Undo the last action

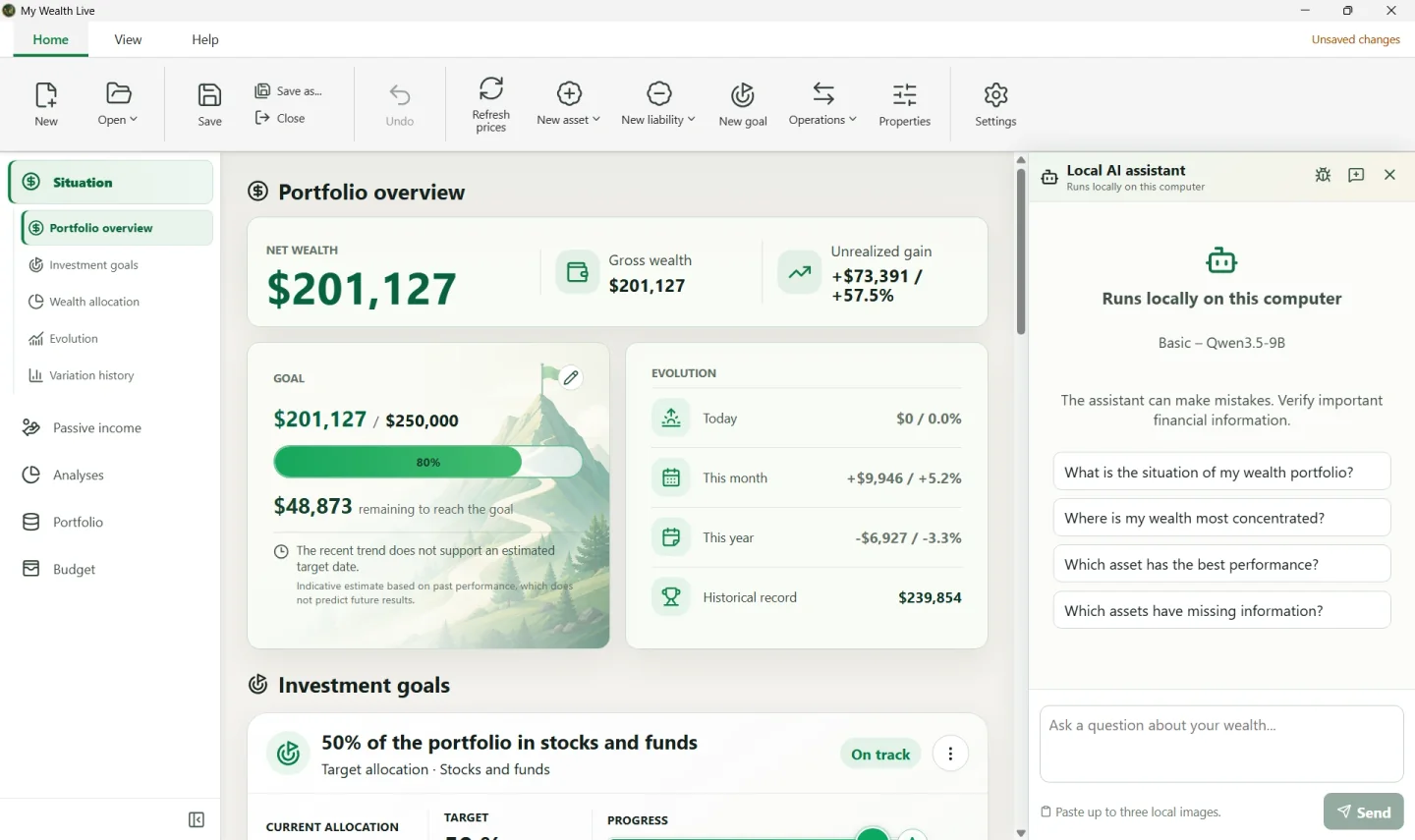coord(400,104)
